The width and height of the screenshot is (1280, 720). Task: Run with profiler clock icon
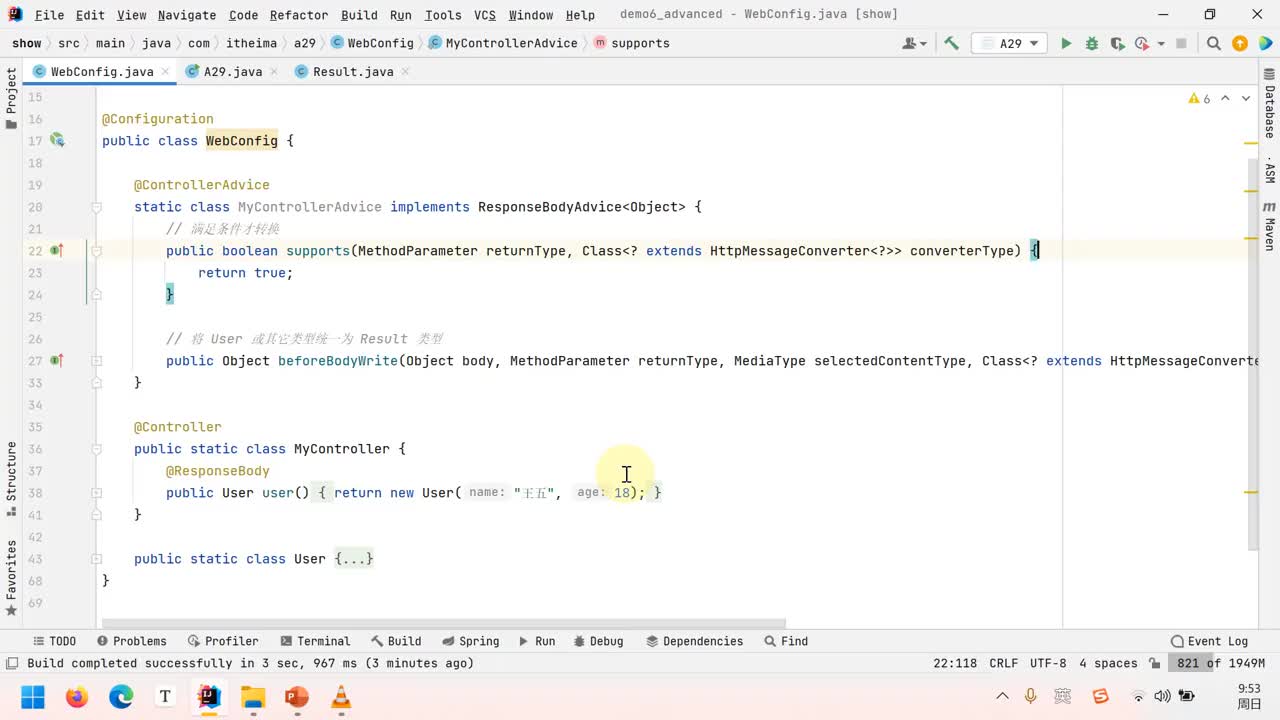click(1142, 43)
